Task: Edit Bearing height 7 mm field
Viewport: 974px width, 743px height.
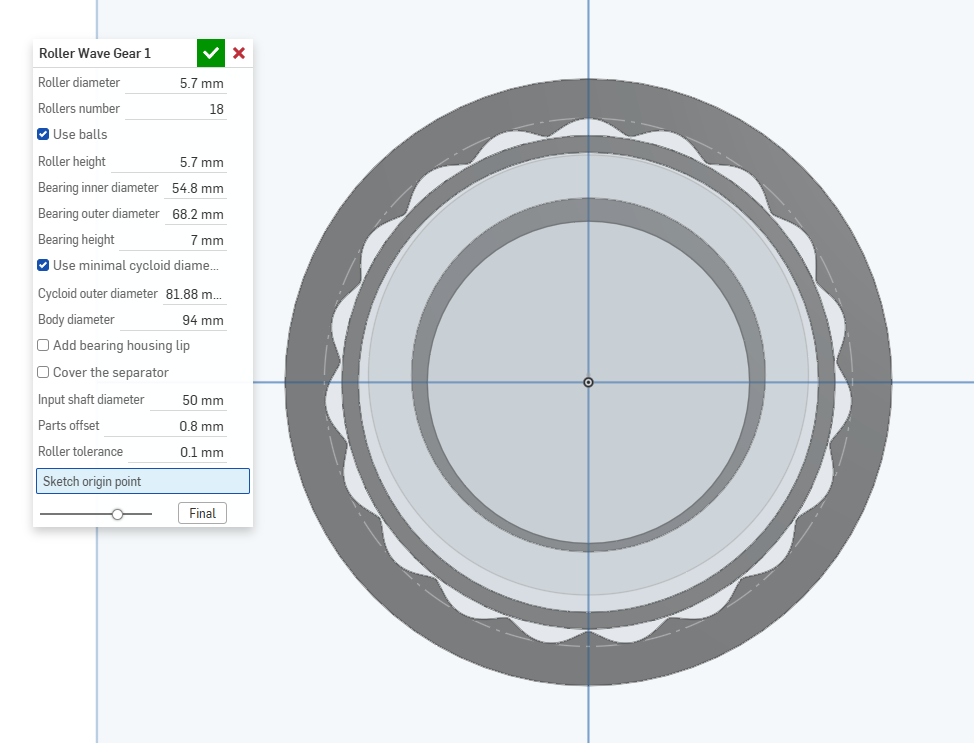Action: [173, 240]
